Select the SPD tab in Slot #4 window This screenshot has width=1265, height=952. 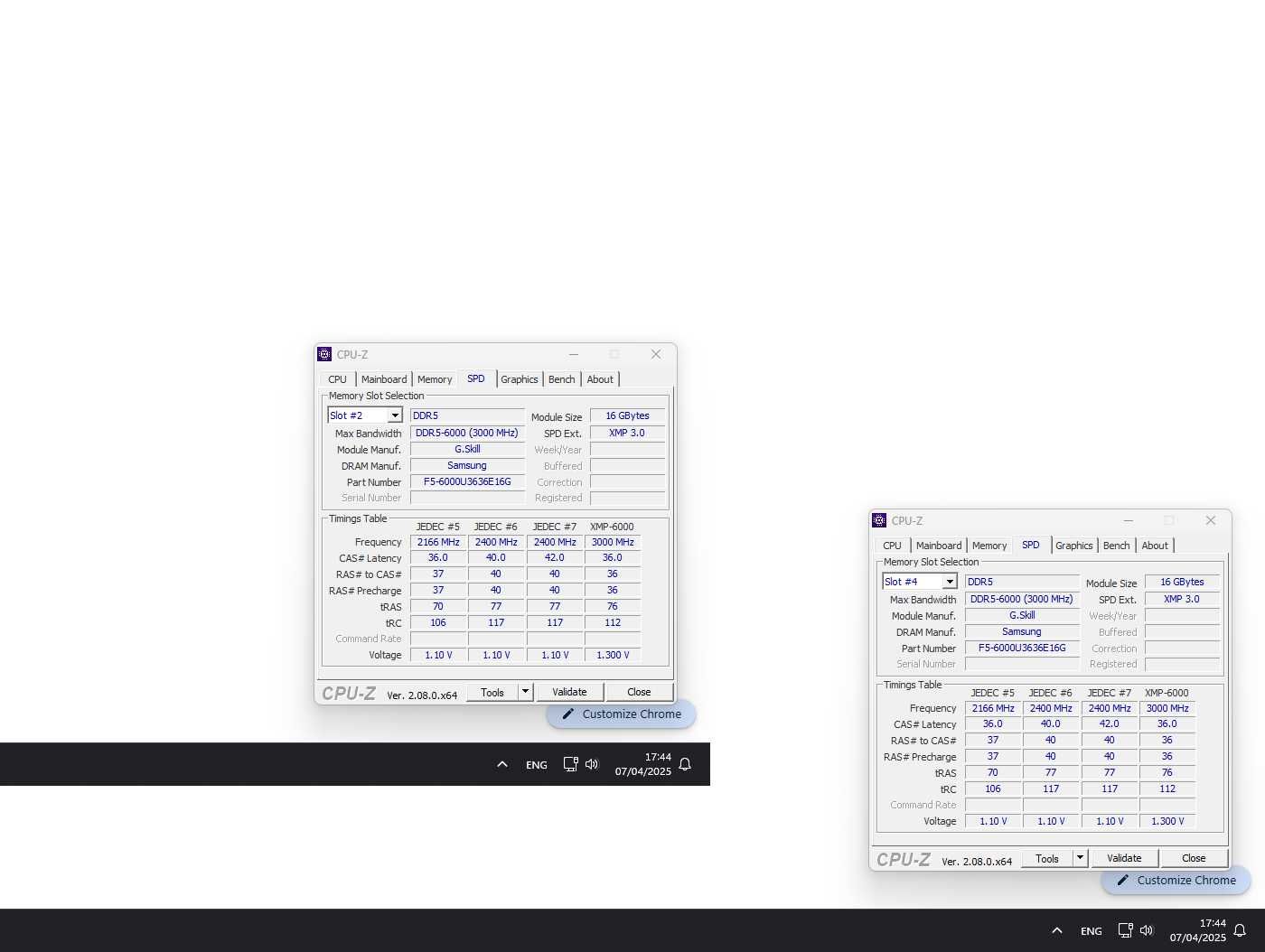1031,545
